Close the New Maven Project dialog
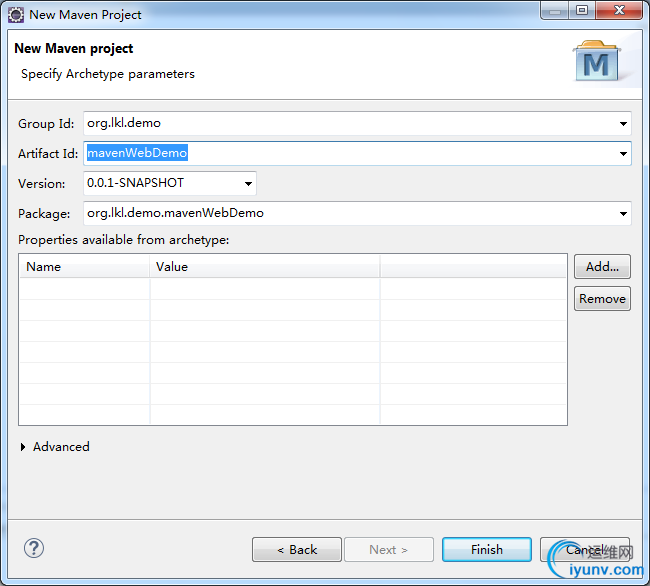This screenshot has width=650, height=586. [619, 10]
